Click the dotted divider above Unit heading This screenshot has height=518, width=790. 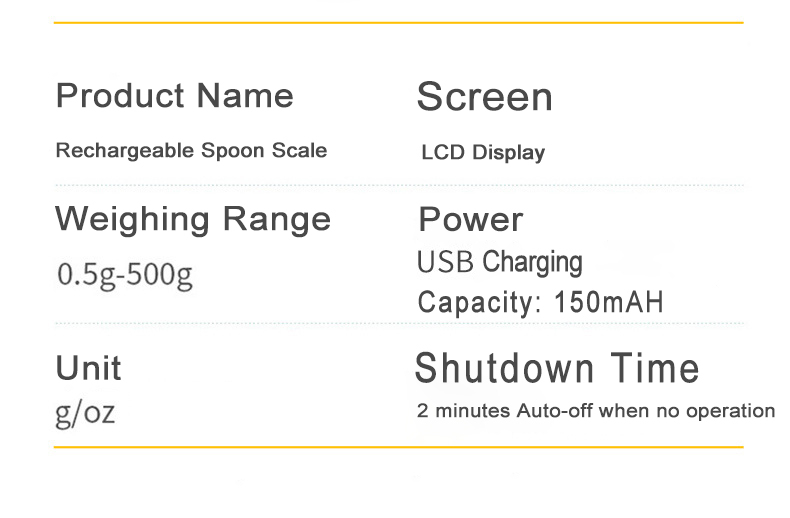click(398, 323)
